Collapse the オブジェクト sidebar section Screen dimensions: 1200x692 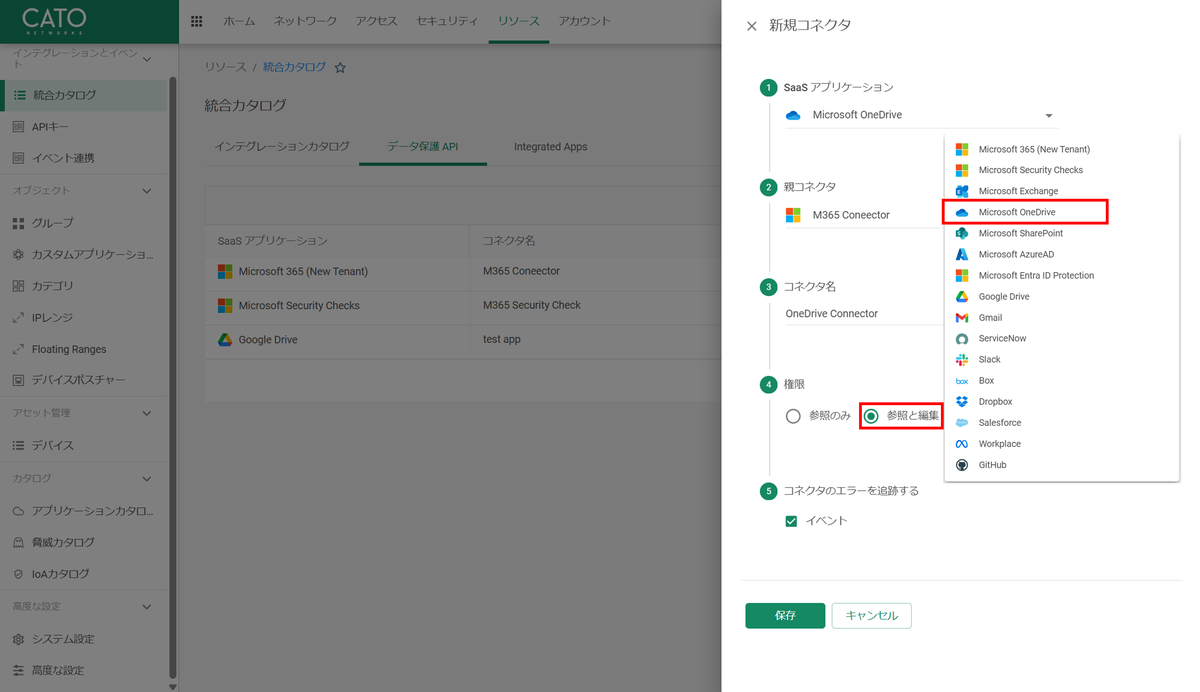pyautogui.click(x=147, y=191)
